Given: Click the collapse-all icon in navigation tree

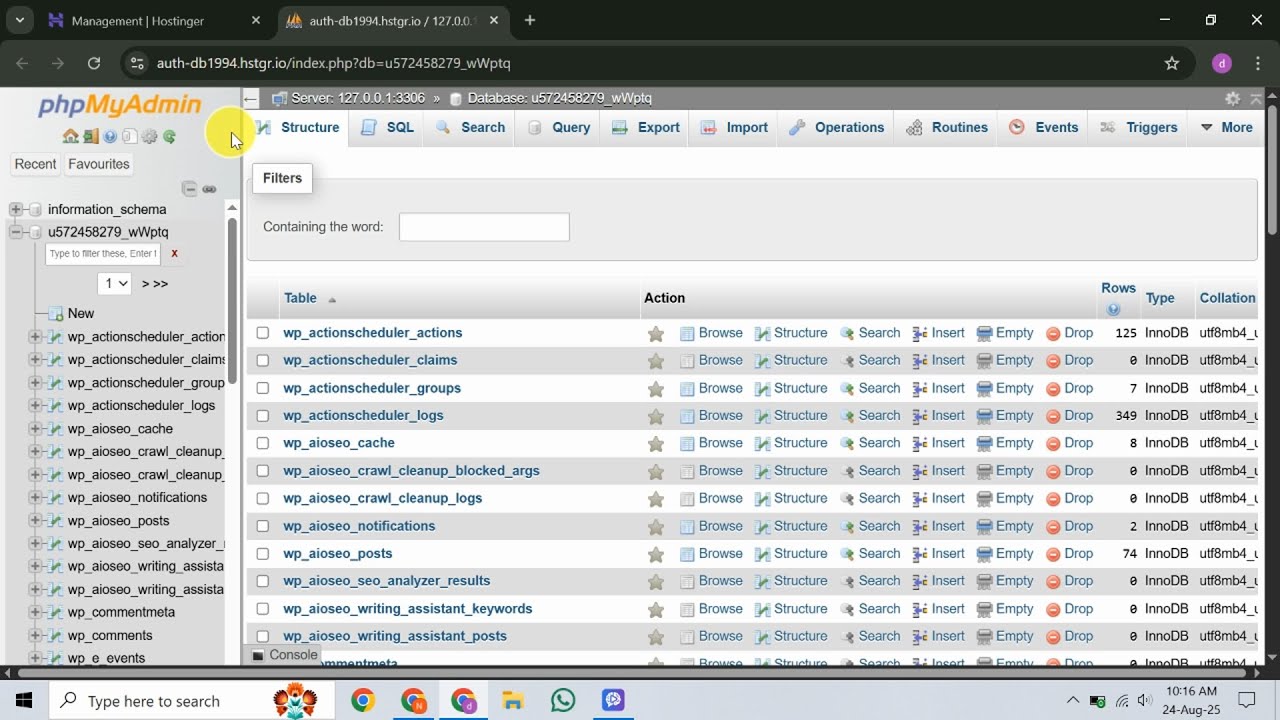Looking at the screenshot, I should [189, 189].
